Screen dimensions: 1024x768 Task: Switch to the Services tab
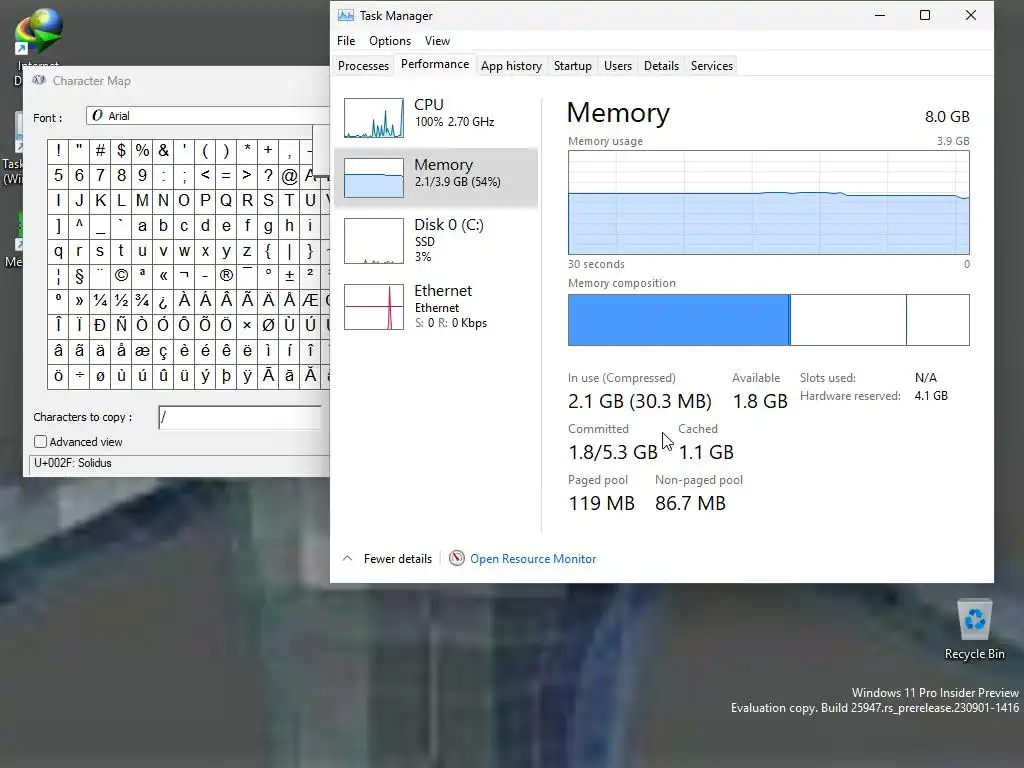tap(712, 66)
